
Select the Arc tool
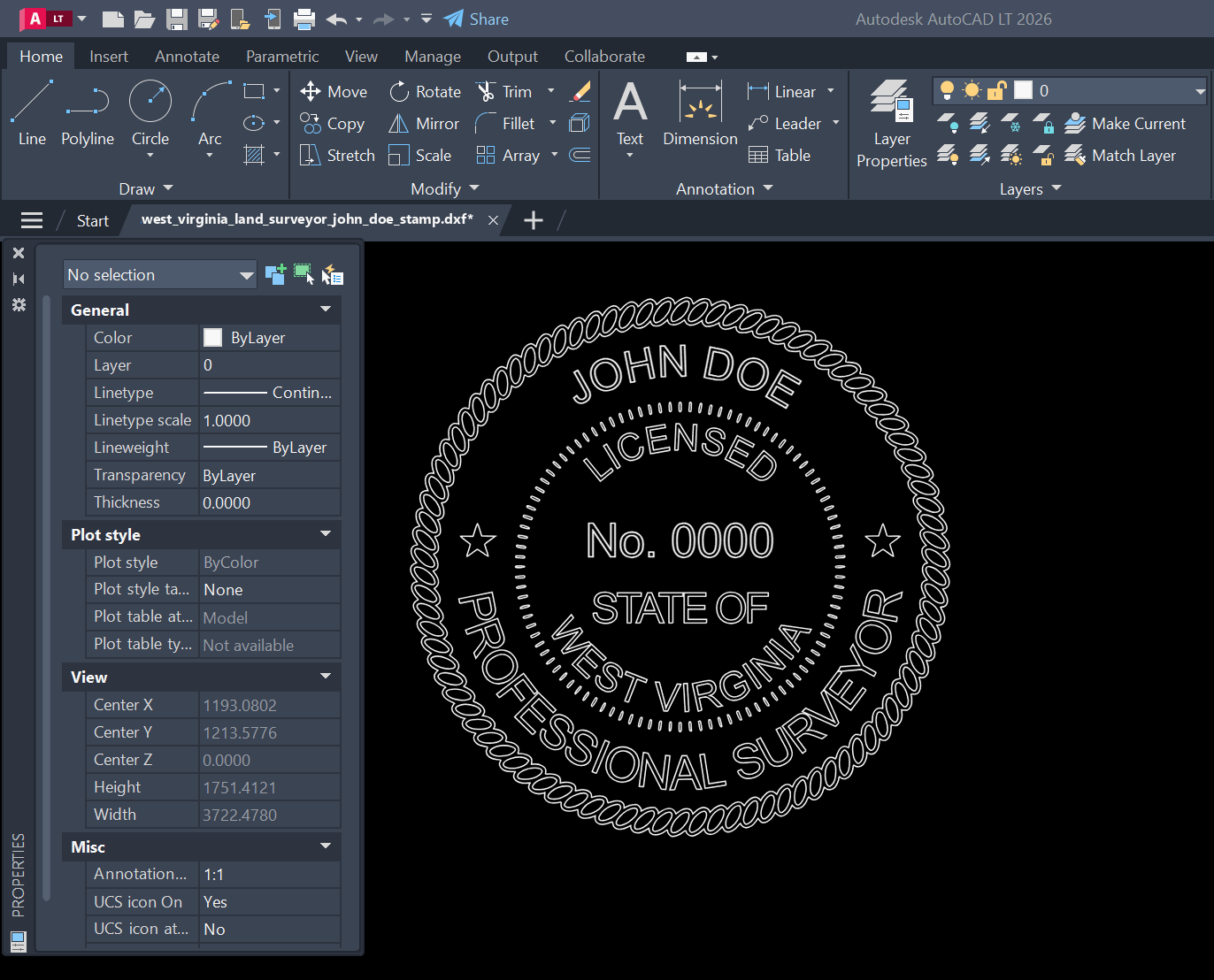[x=210, y=113]
